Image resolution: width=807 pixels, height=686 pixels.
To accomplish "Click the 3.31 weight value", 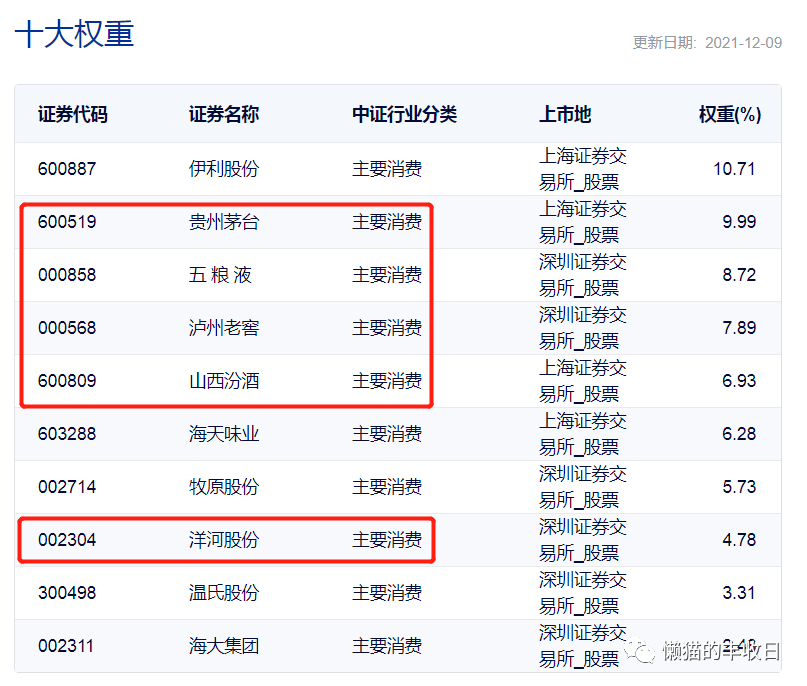I will tap(739, 593).
